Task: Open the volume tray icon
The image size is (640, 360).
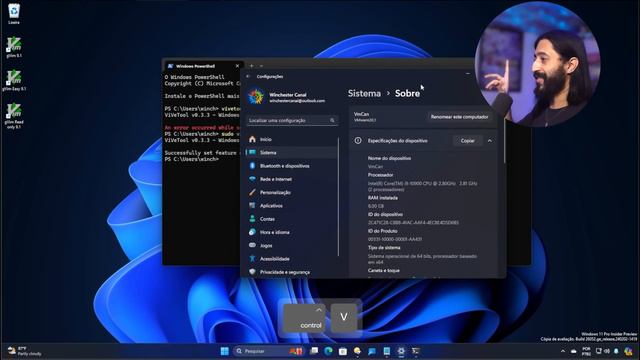Action: [607, 351]
